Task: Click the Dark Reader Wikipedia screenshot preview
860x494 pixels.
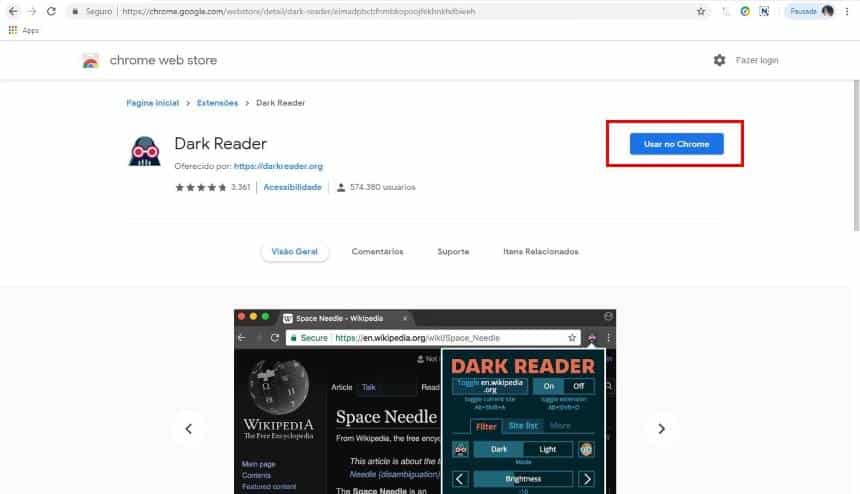Action: click(425, 401)
